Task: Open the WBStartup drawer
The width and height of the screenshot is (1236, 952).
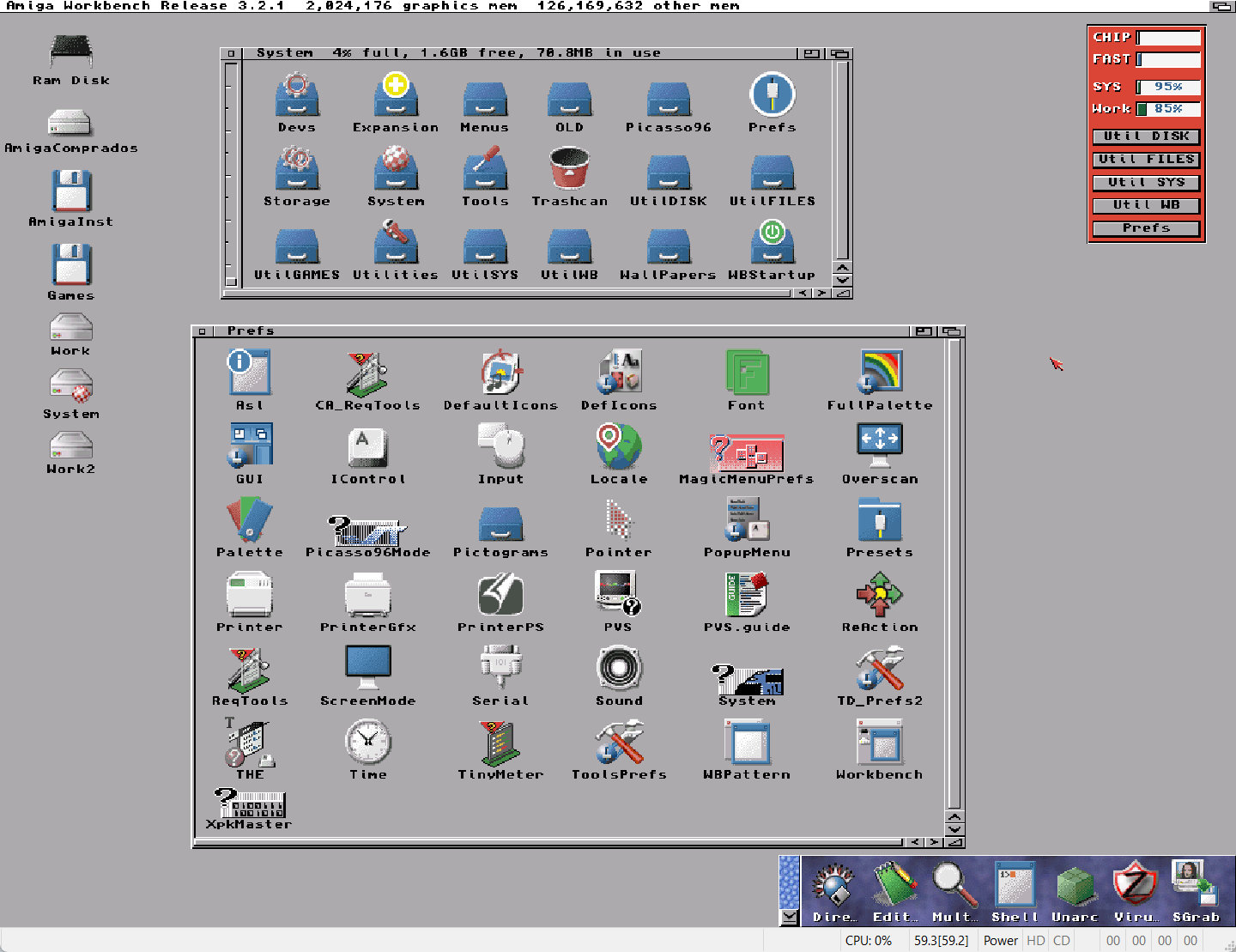Action: 772,242
